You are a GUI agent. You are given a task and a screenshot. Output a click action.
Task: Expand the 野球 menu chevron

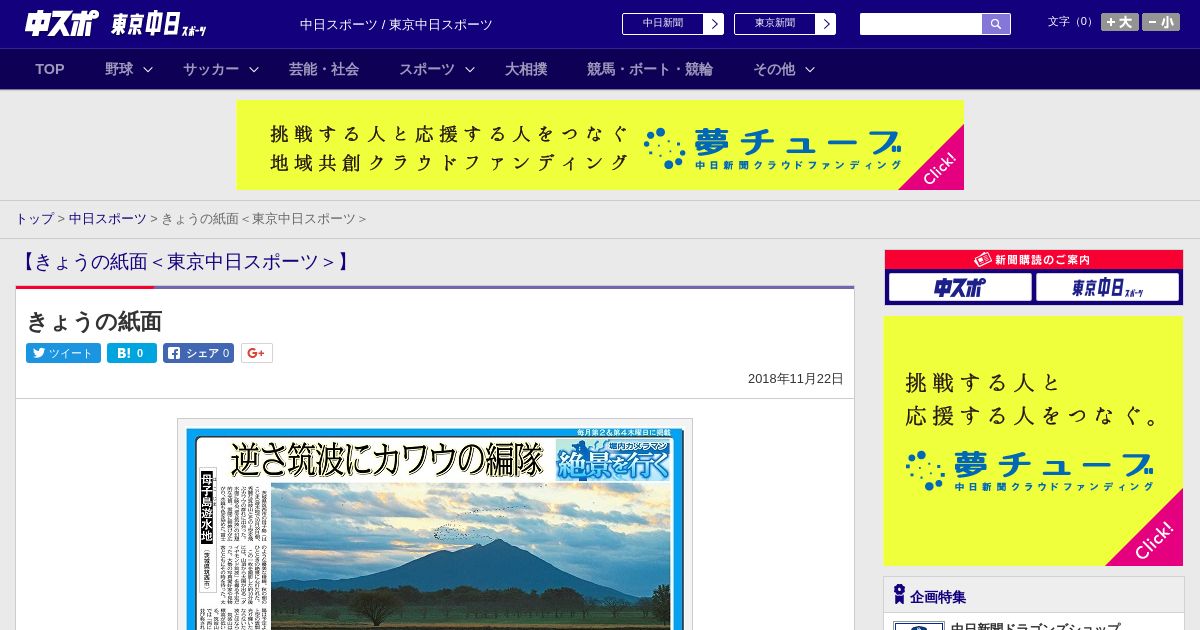148,69
